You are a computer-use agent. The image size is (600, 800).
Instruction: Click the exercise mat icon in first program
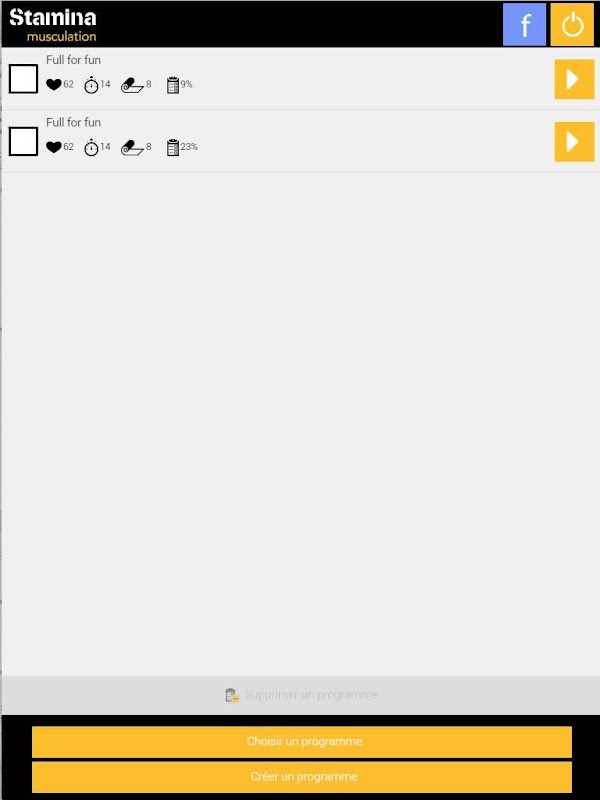(x=132, y=85)
